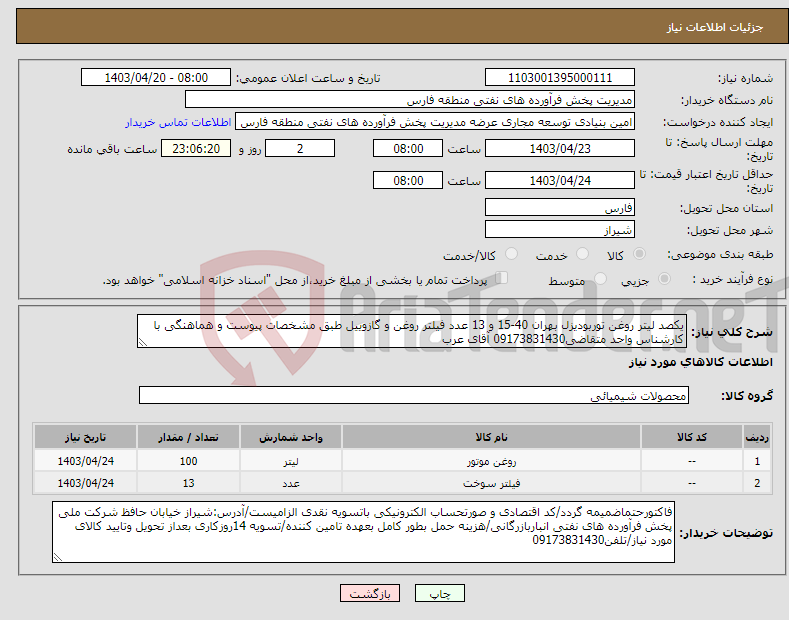The height and width of the screenshot is (620, 789).
Task: Click row number 1 cell
Action: pyautogui.click(x=757, y=460)
